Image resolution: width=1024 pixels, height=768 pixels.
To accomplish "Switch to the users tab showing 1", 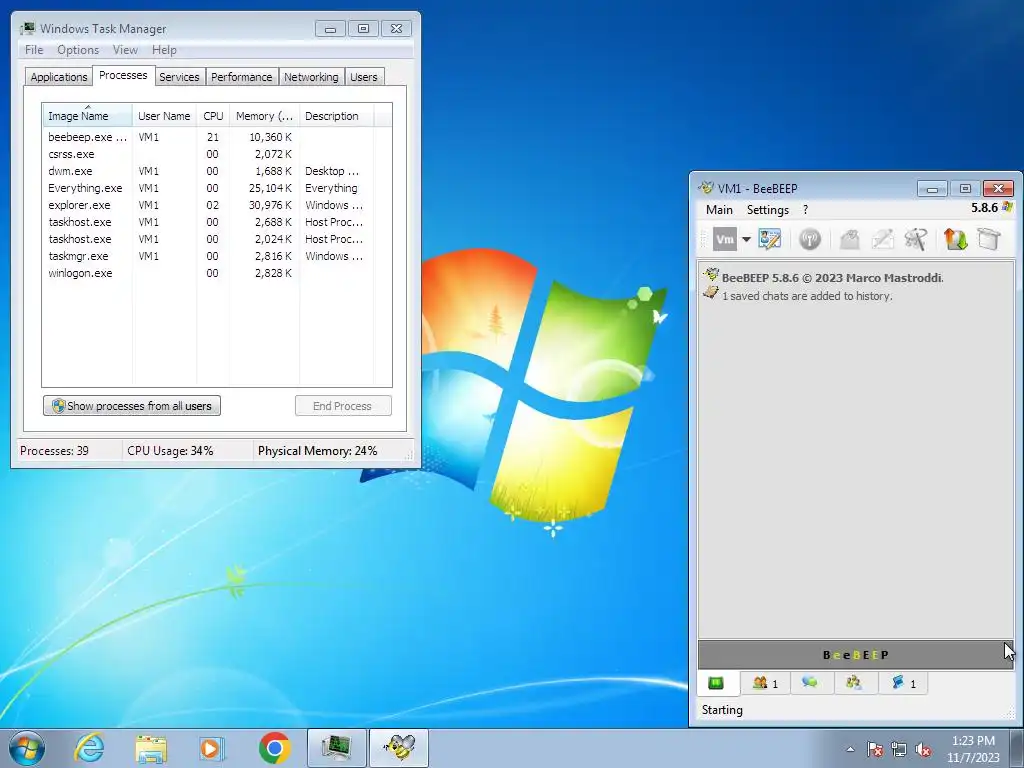I will 765,683.
